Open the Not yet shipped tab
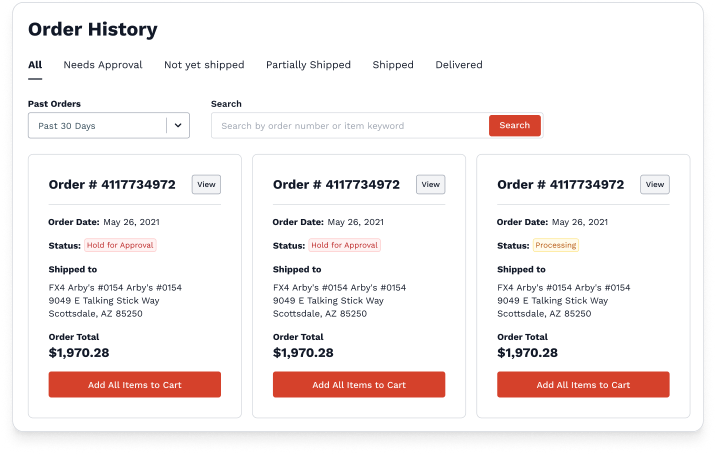Screen dimensions: 716x454 pyautogui.click(x=204, y=65)
